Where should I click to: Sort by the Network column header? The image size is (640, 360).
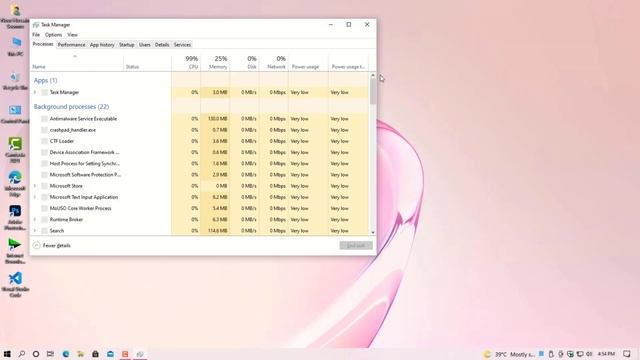[x=273, y=63]
